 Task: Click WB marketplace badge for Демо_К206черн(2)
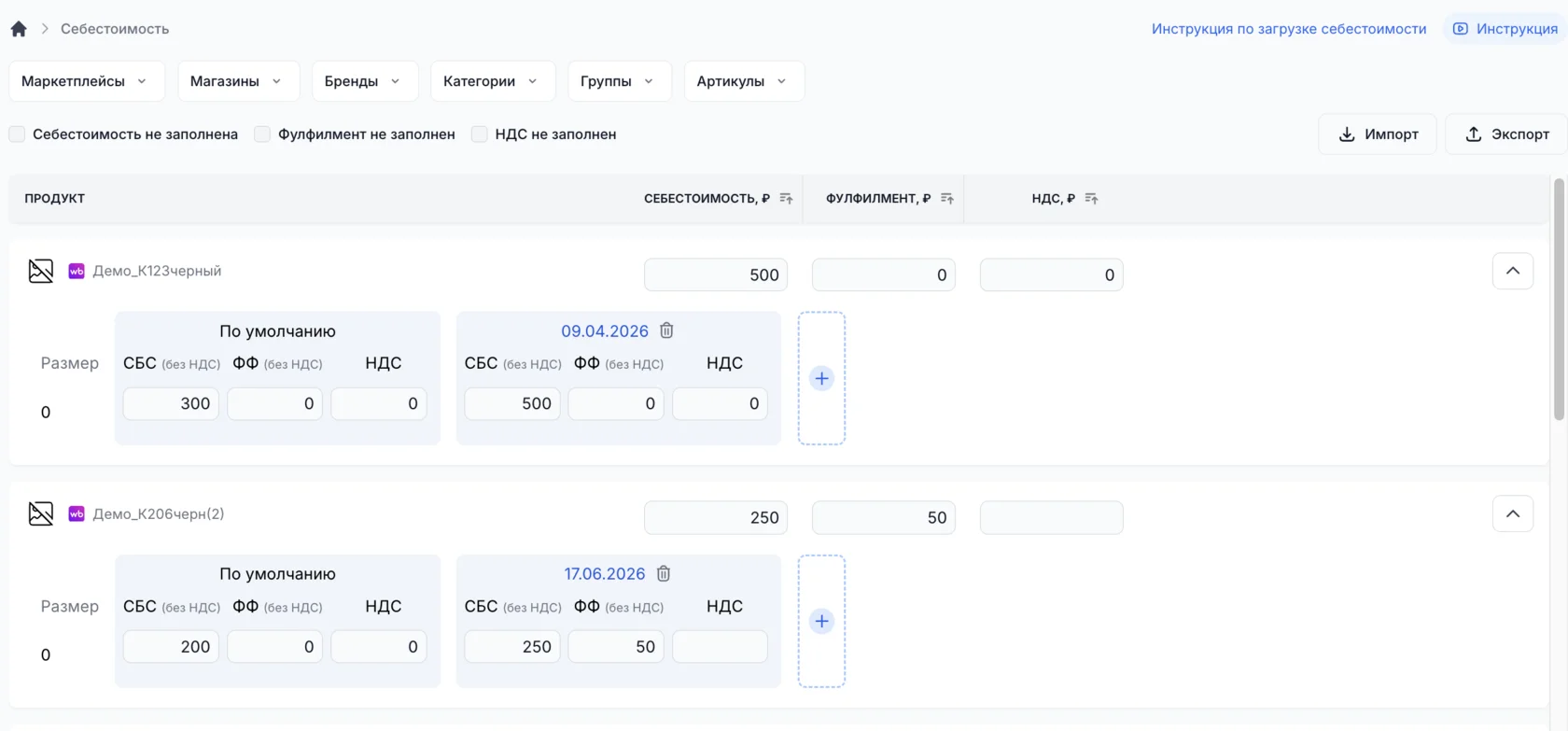click(x=77, y=513)
